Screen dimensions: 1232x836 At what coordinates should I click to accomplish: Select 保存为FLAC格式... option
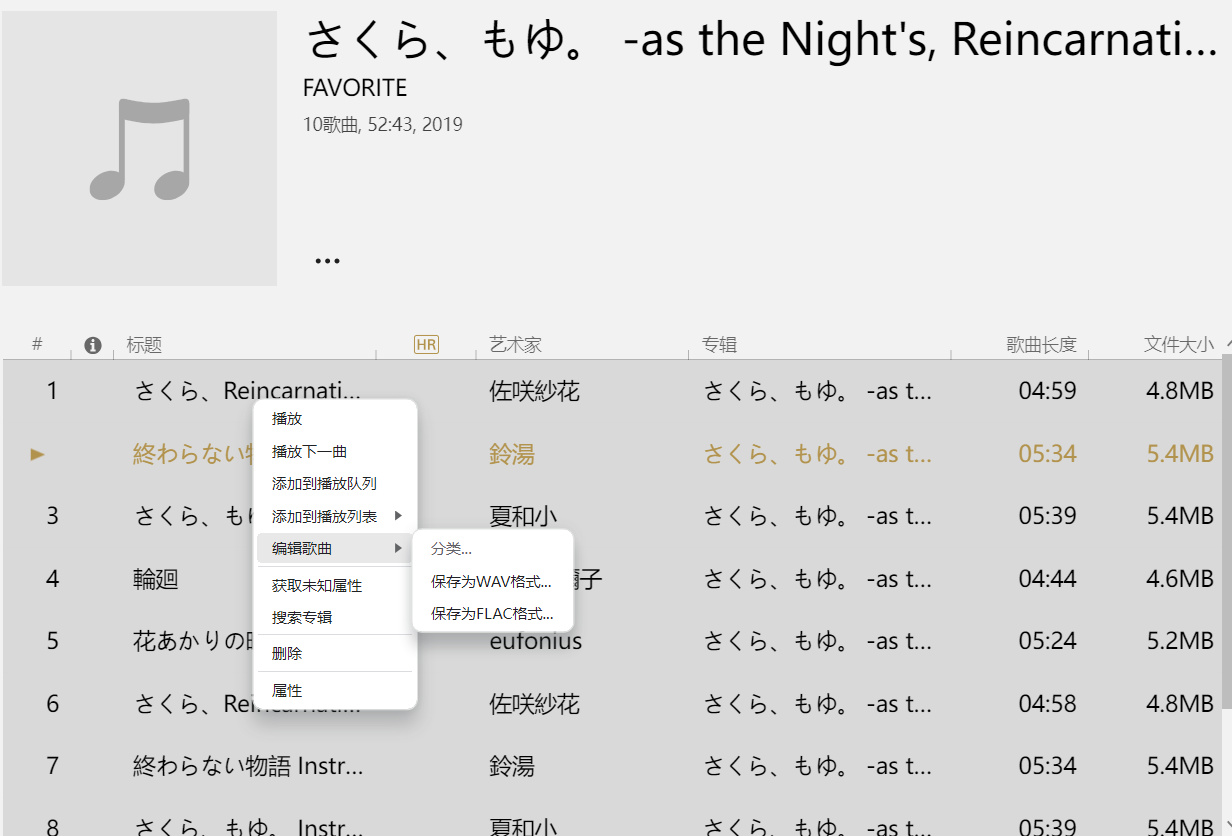click(x=492, y=614)
